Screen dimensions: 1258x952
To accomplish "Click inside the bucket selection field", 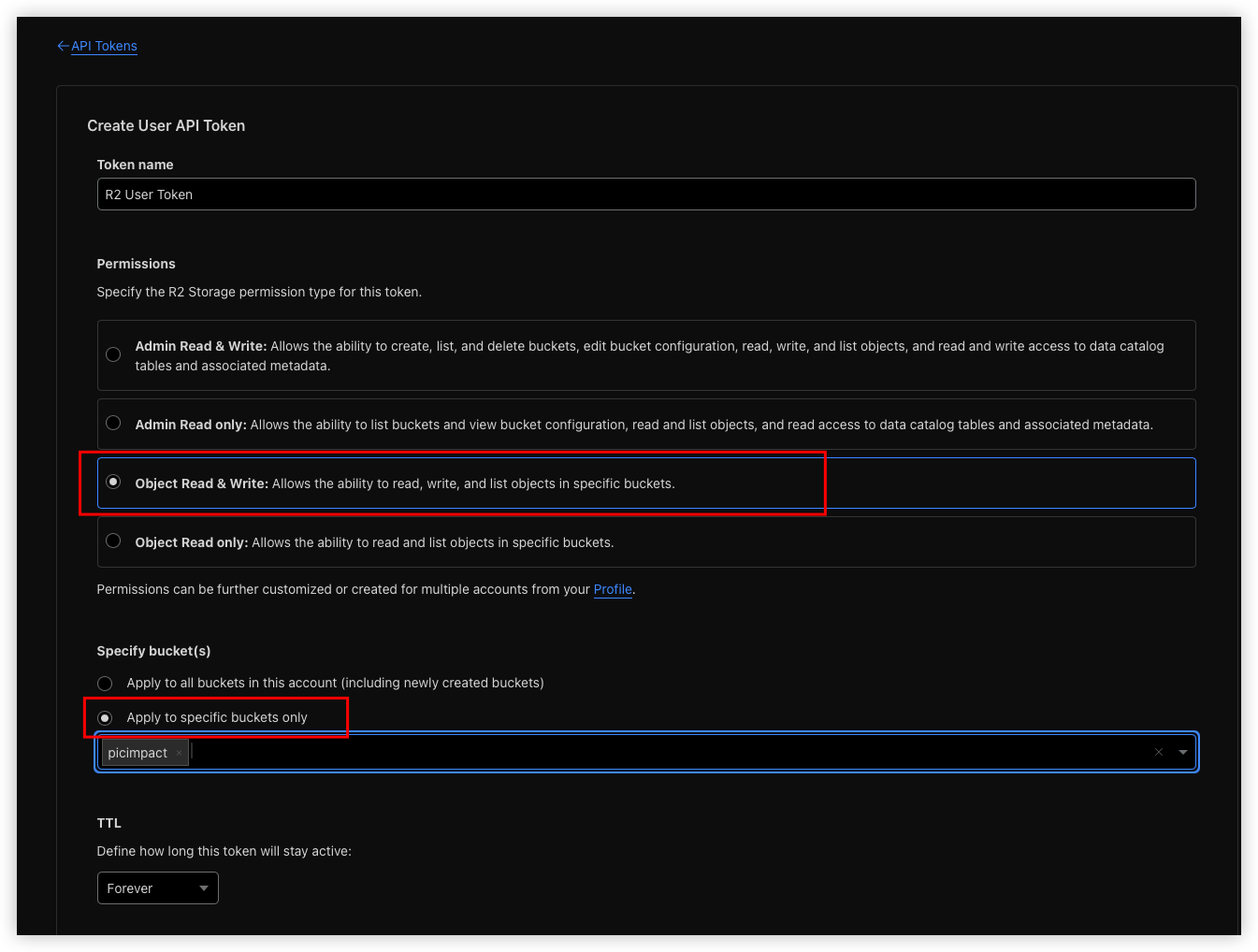I will 646,752.
